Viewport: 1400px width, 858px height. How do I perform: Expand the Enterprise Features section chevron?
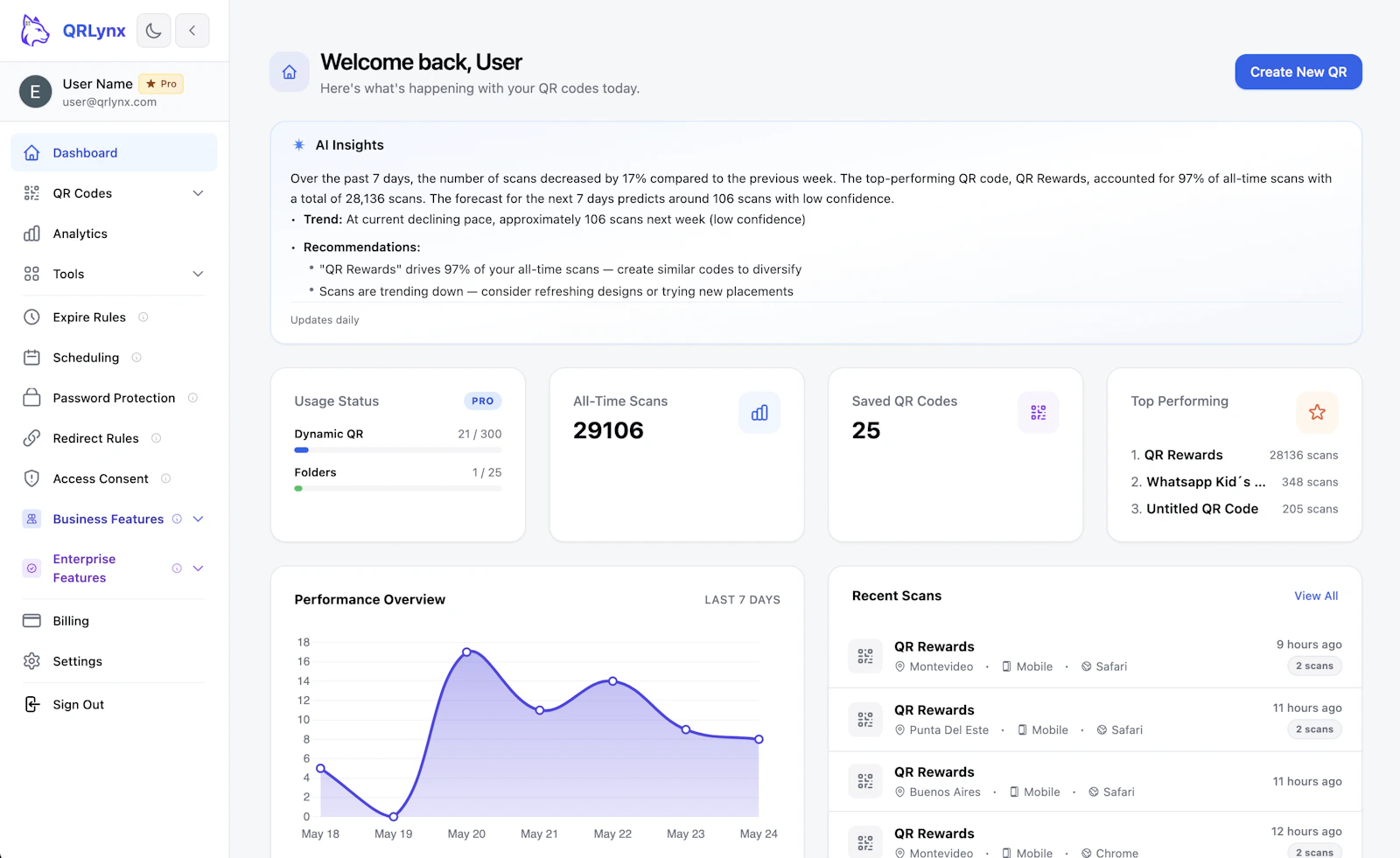click(x=199, y=569)
